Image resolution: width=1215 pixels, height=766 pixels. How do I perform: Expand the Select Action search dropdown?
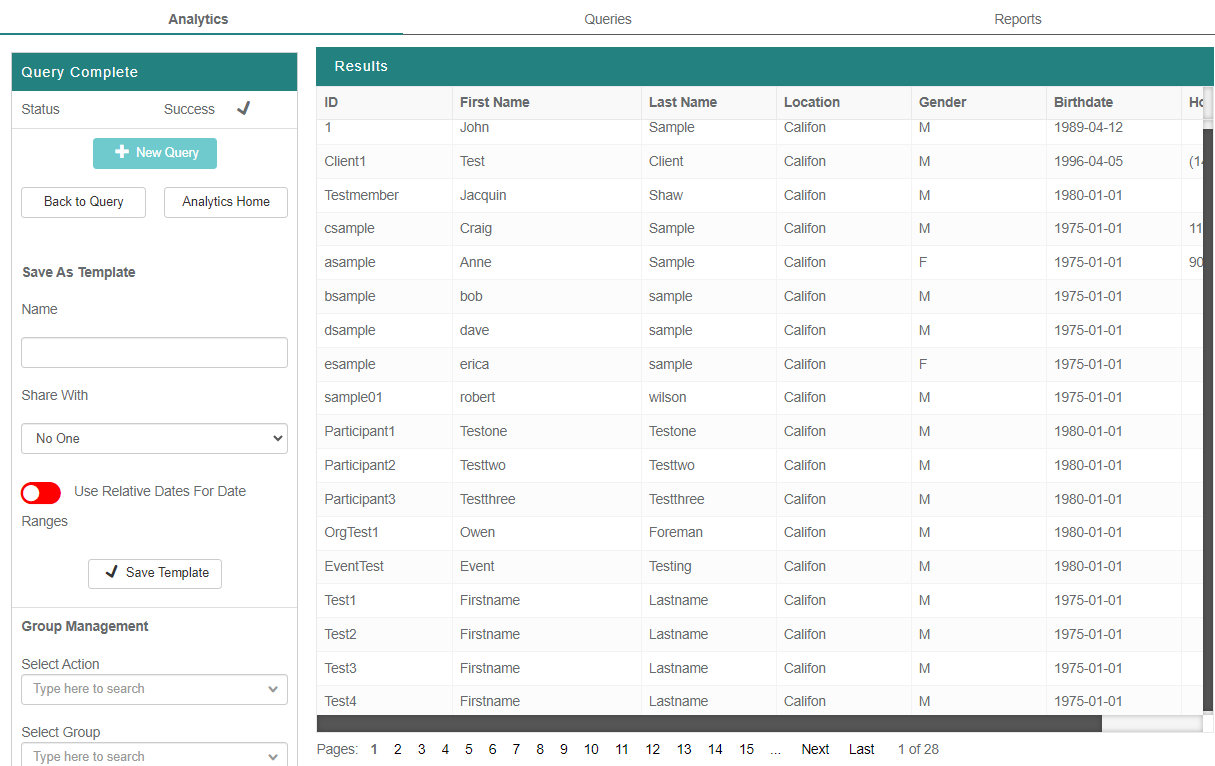[x=154, y=689]
